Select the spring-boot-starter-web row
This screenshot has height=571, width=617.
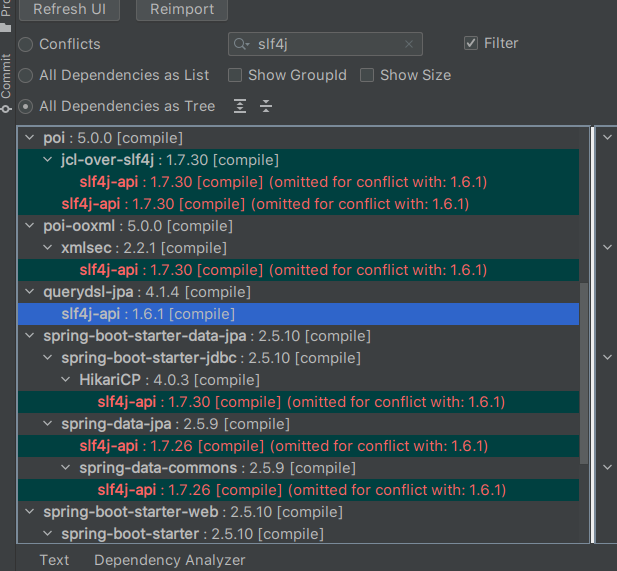(298, 512)
